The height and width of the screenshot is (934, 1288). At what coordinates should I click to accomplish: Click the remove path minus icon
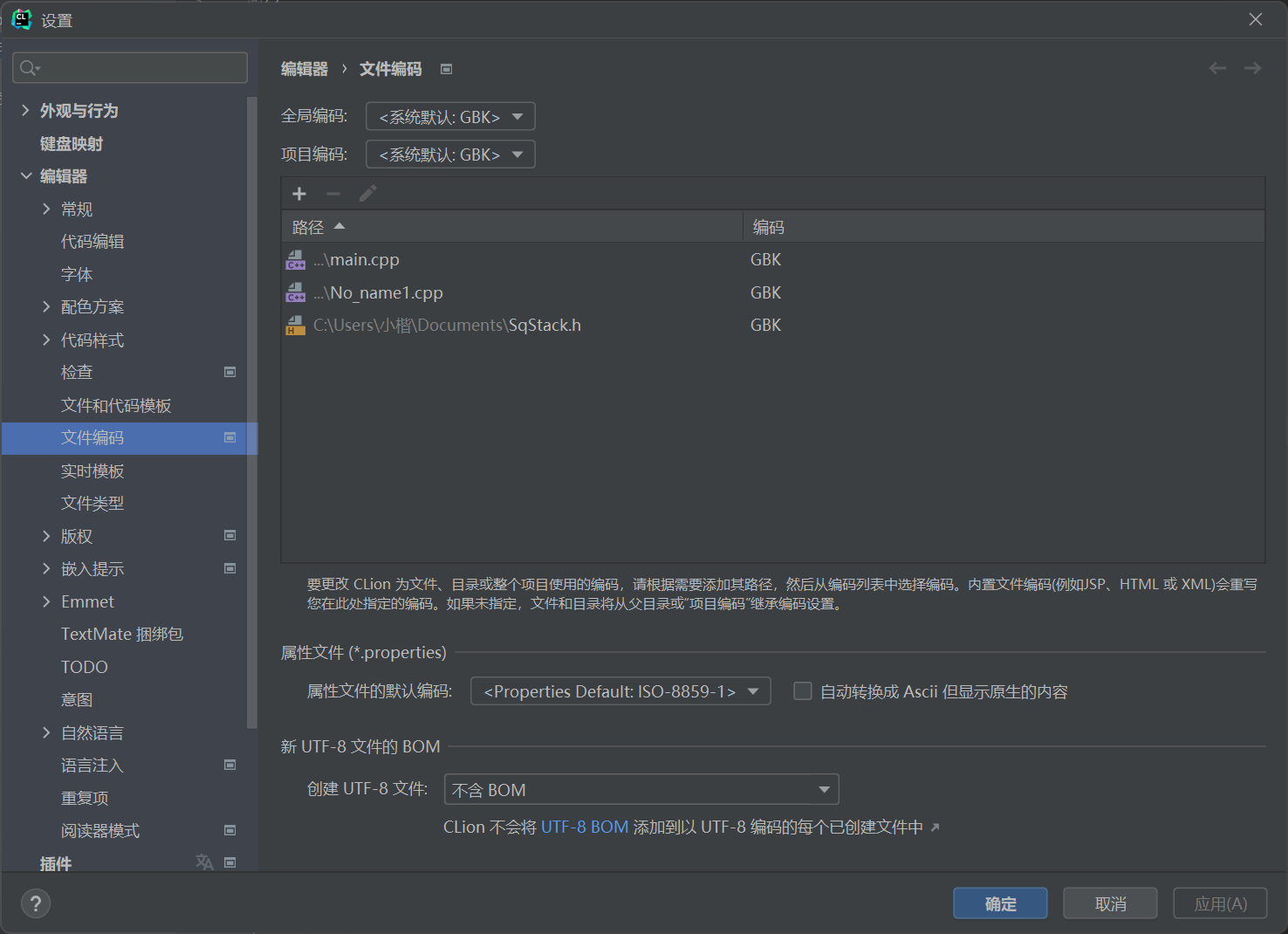[333, 194]
